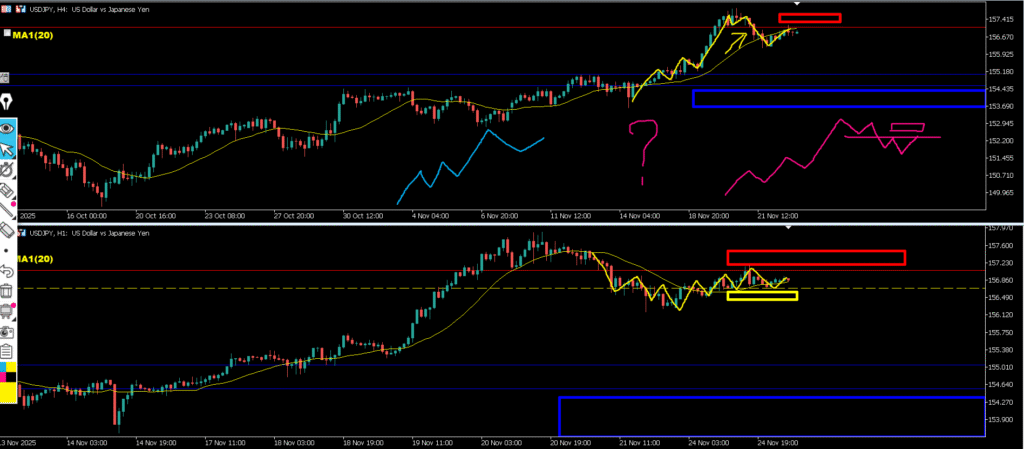Select the red rectangle on H4 chart
Viewport: 1024px width, 449px height.
(x=809, y=18)
